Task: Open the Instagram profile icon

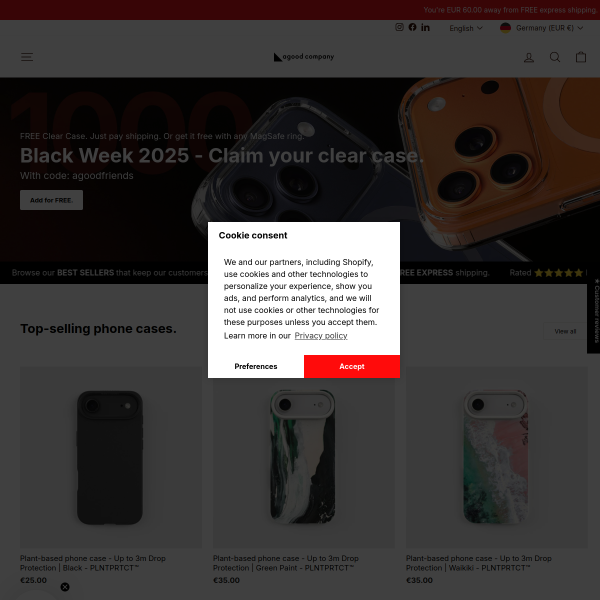Action: point(399,27)
